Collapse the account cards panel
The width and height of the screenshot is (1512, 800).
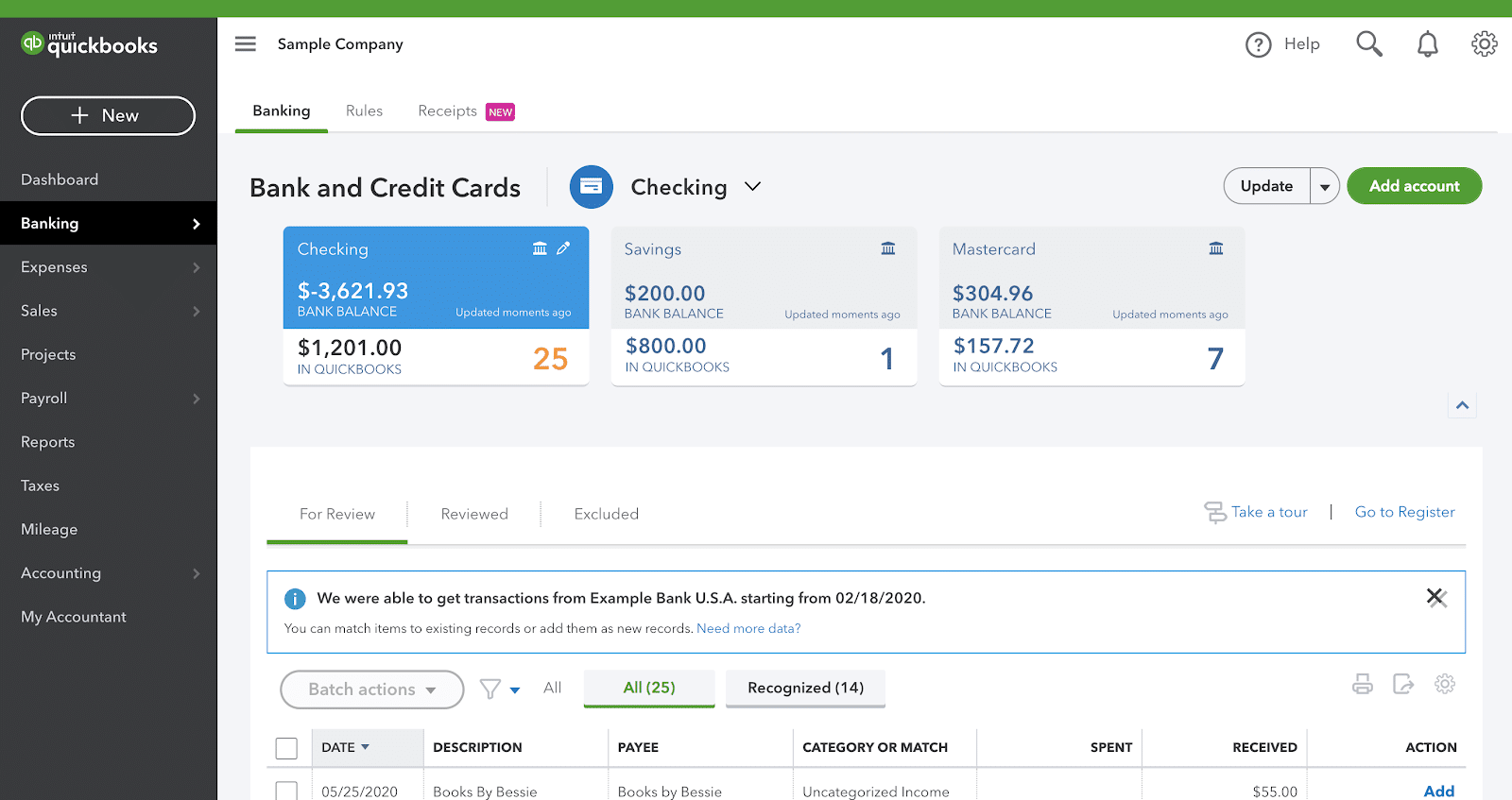click(1462, 405)
